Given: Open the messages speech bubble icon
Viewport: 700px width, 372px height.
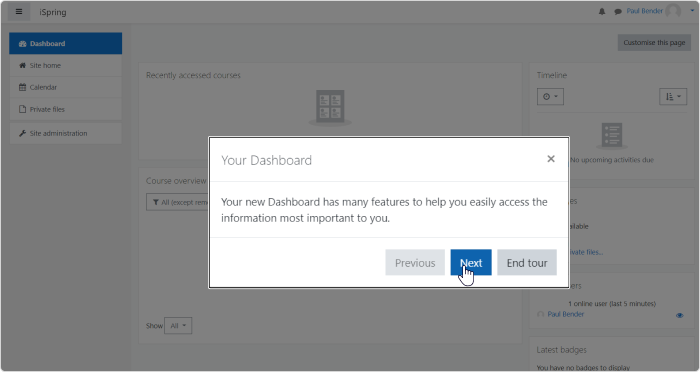Looking at the screenshot, I should [x=618, y=12].
